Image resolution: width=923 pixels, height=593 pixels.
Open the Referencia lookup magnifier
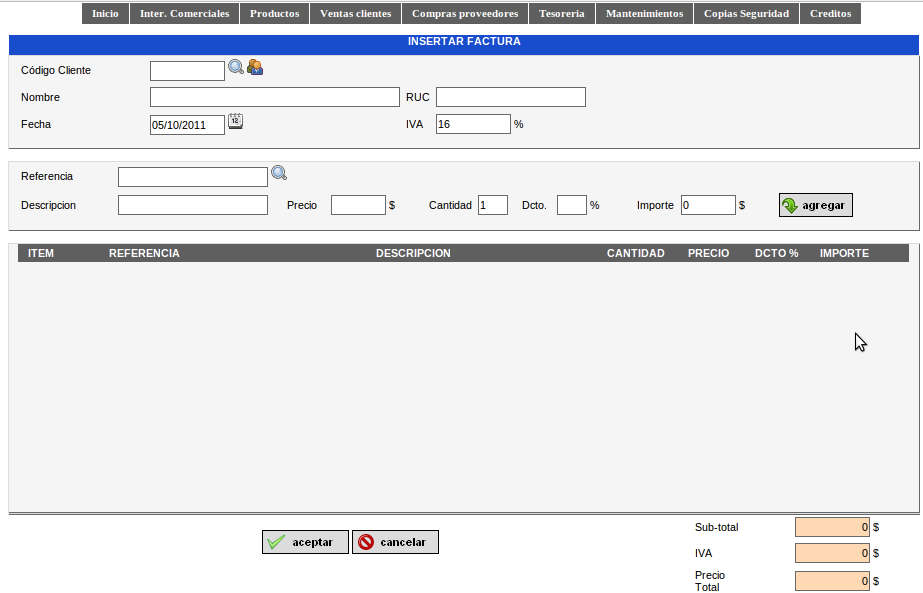pyautogui.click(x=279, y=173)
